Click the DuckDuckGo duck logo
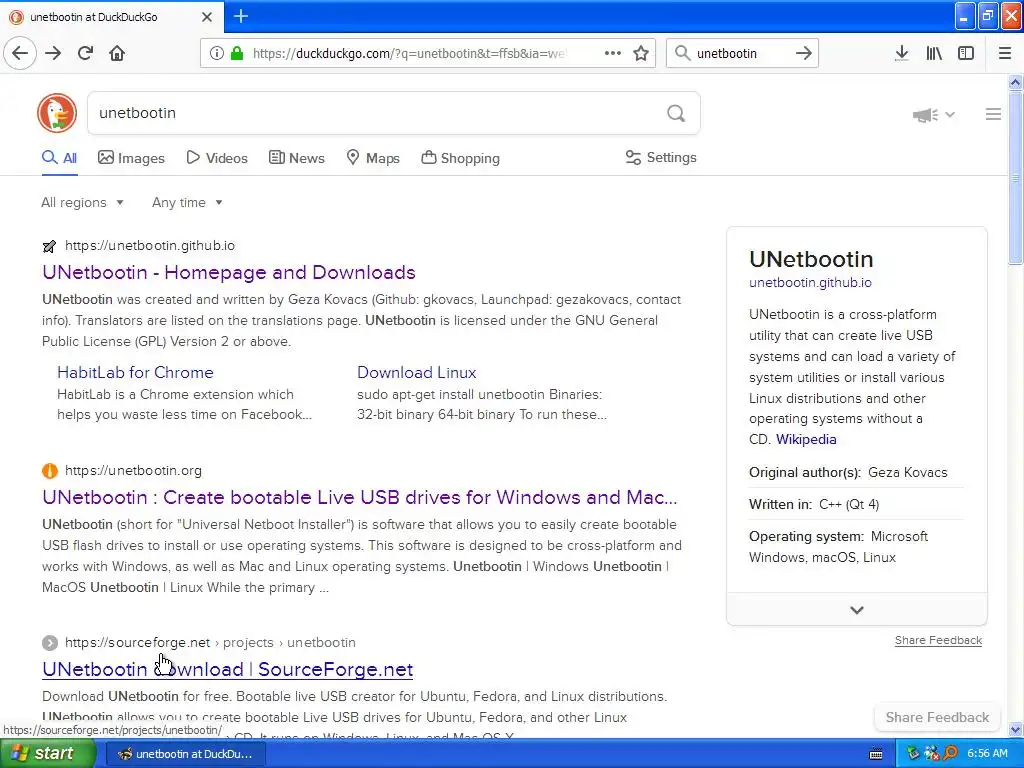Viewport: 1024px width, 768px height. coord(57,113)
